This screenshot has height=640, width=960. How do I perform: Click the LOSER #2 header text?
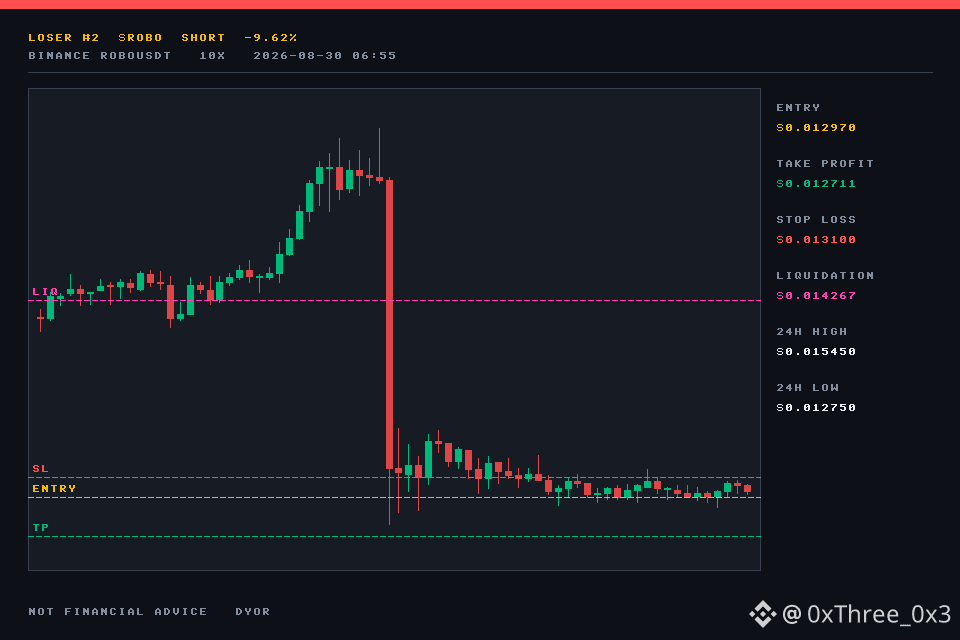tap(64, 37)
